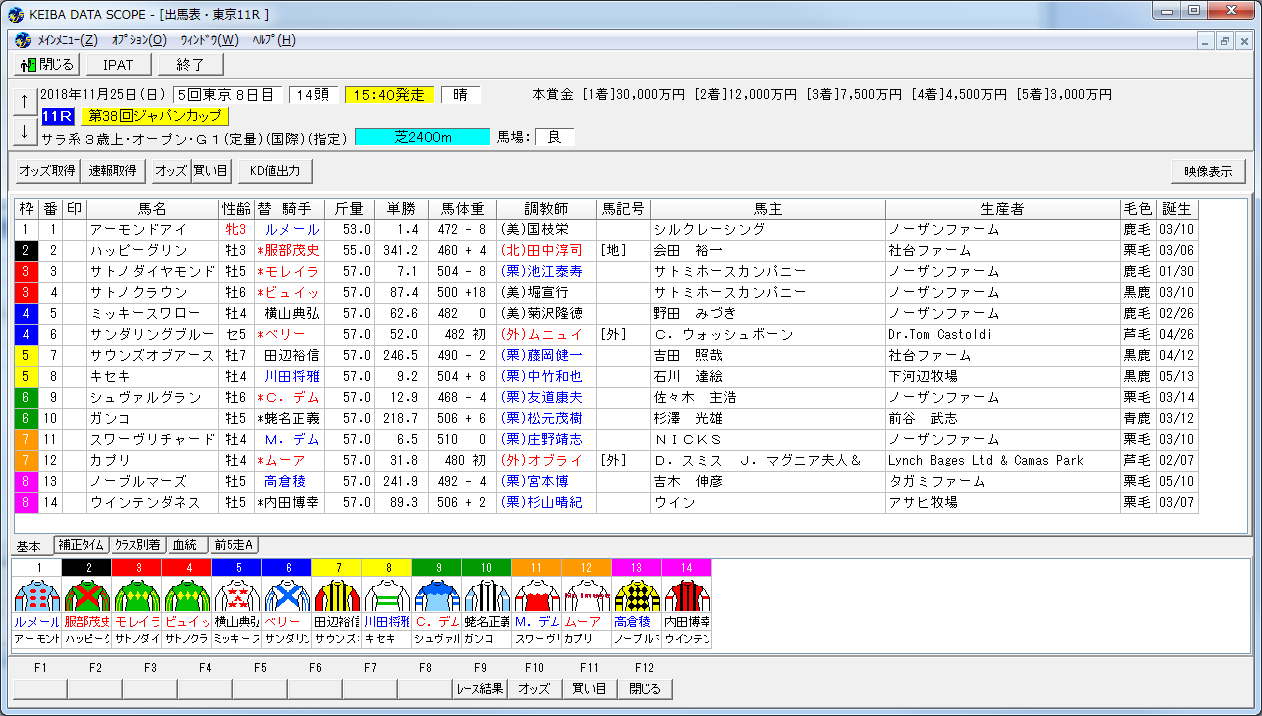
Task: Open ウィンドウ(W) menu
Action: point(209,40)
